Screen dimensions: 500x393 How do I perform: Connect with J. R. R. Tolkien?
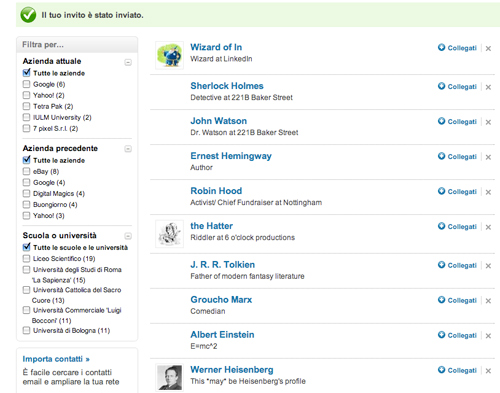[457, 265]
